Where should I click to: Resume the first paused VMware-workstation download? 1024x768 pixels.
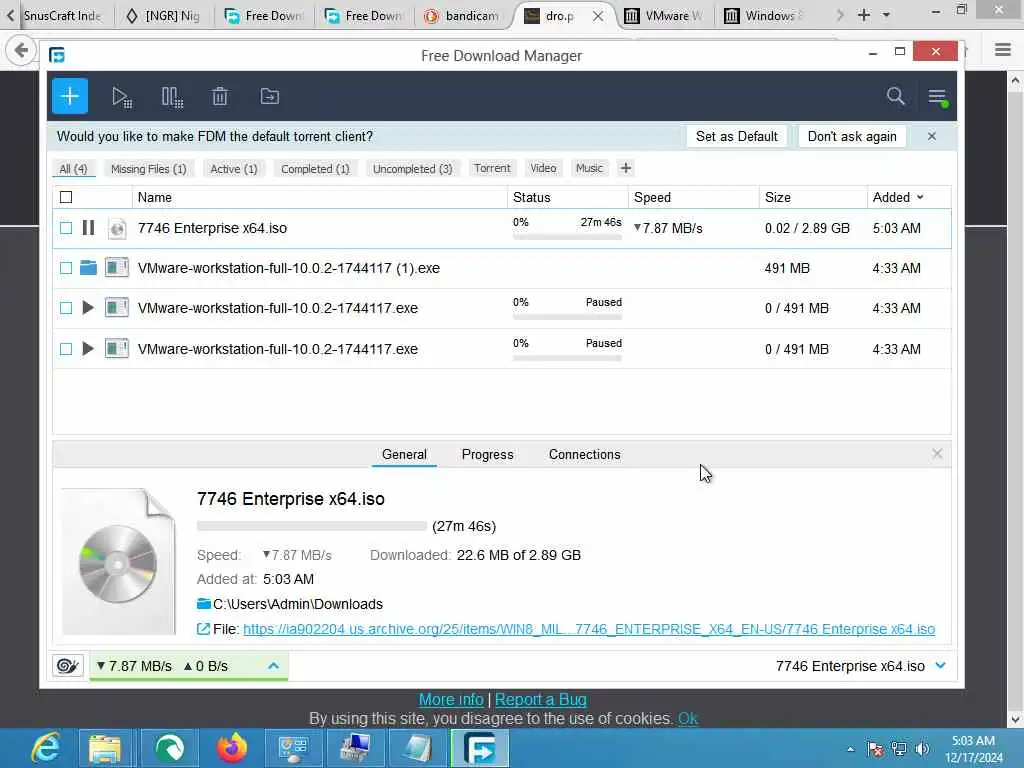(x=88, y=308)
